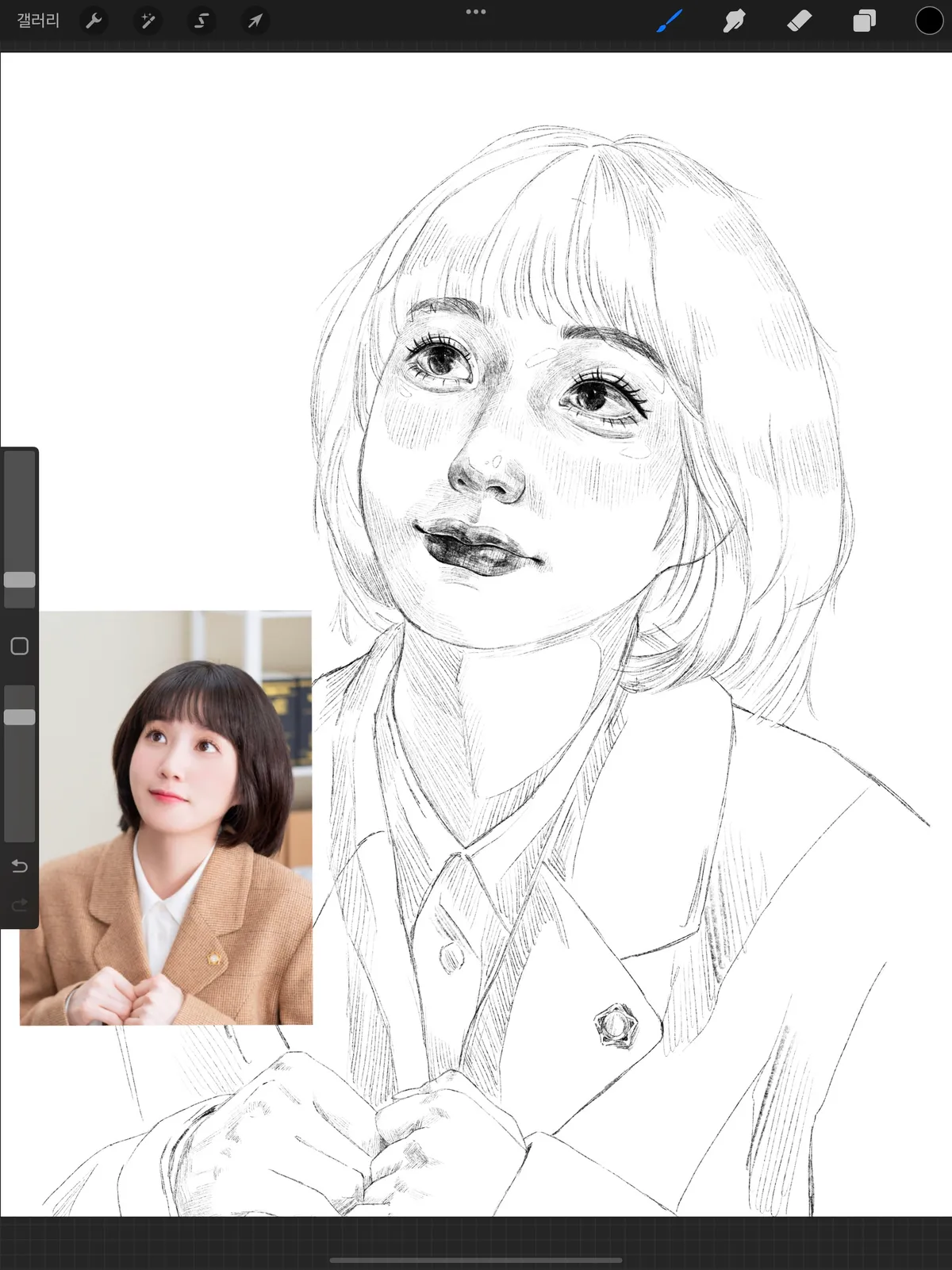Open the Adjustments magic wand menu
Screen dimensions: 952x1270
148,21
